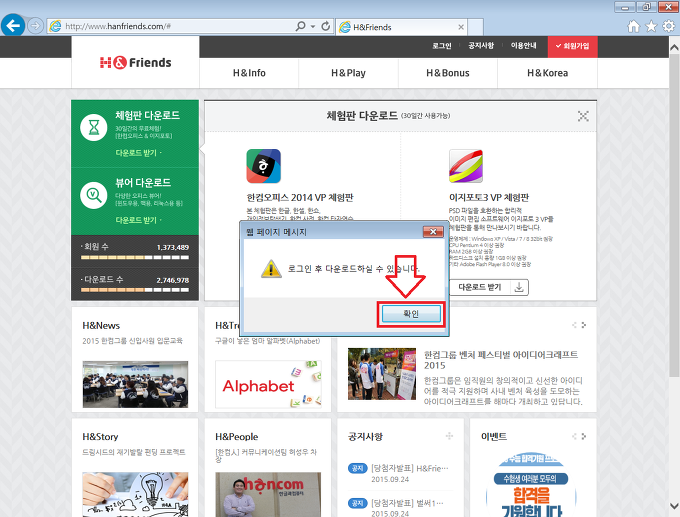Refresh the page with reload icon

326,26
